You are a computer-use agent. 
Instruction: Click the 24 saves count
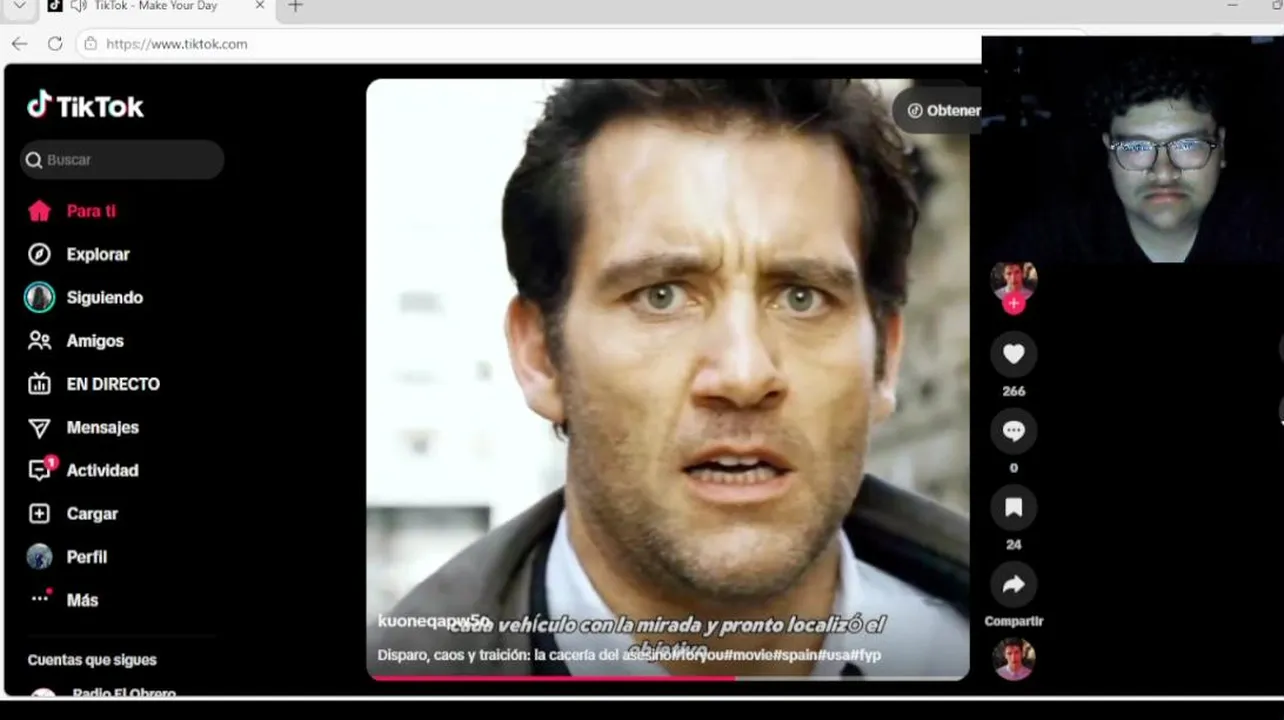click(1013, 545)
